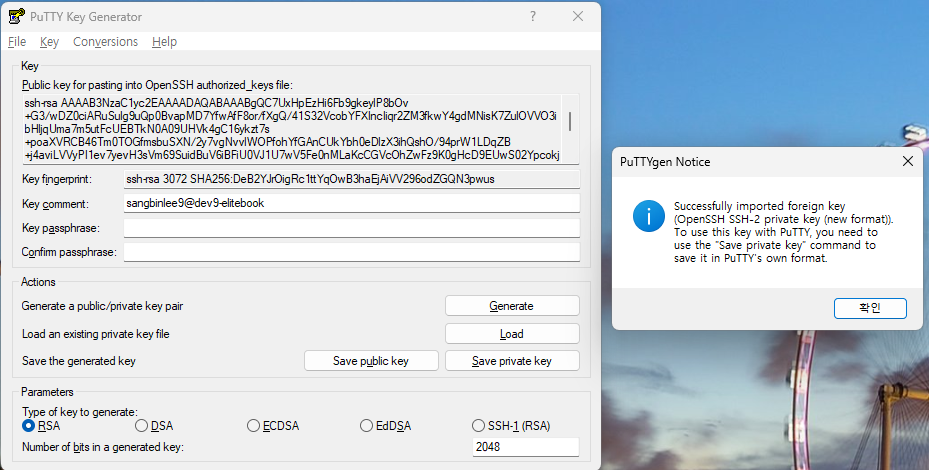This screenshot has height=470, width=929.
Task: Click the Key comment field
Action: (351, 203)
